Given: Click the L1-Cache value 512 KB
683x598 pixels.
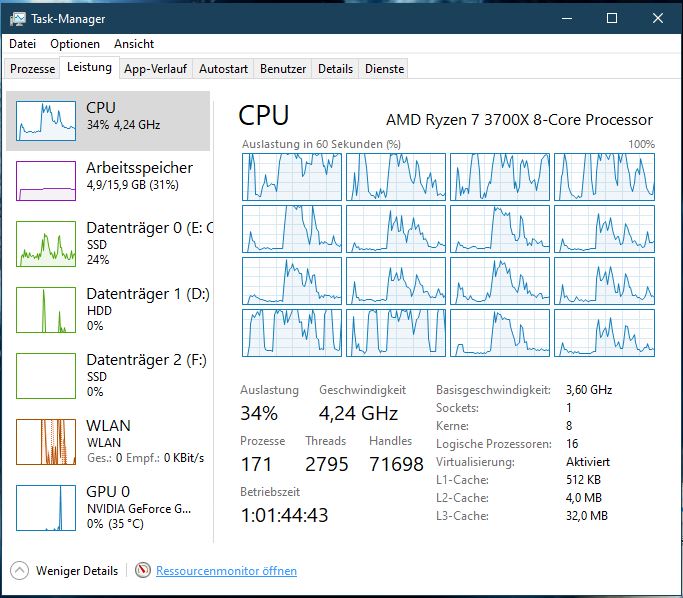Looking at the screenshot, I should 583,480.
